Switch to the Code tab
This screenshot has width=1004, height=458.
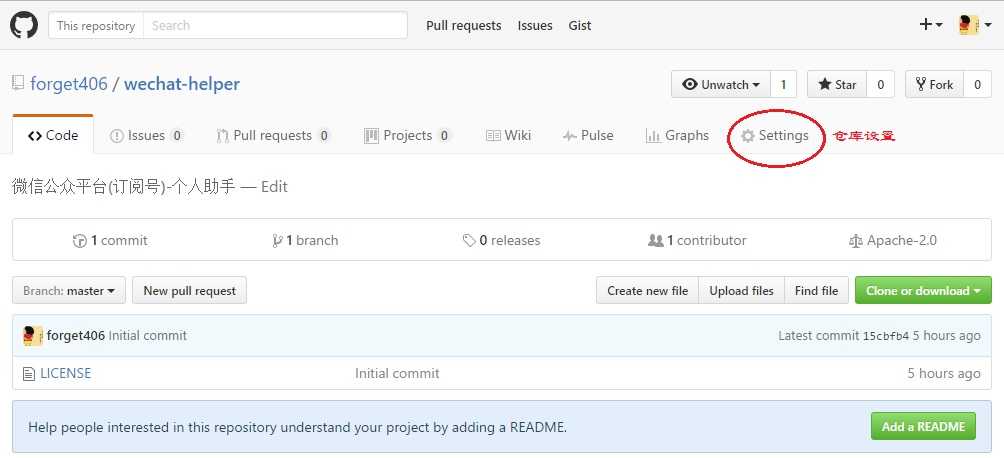pos(53,135)
